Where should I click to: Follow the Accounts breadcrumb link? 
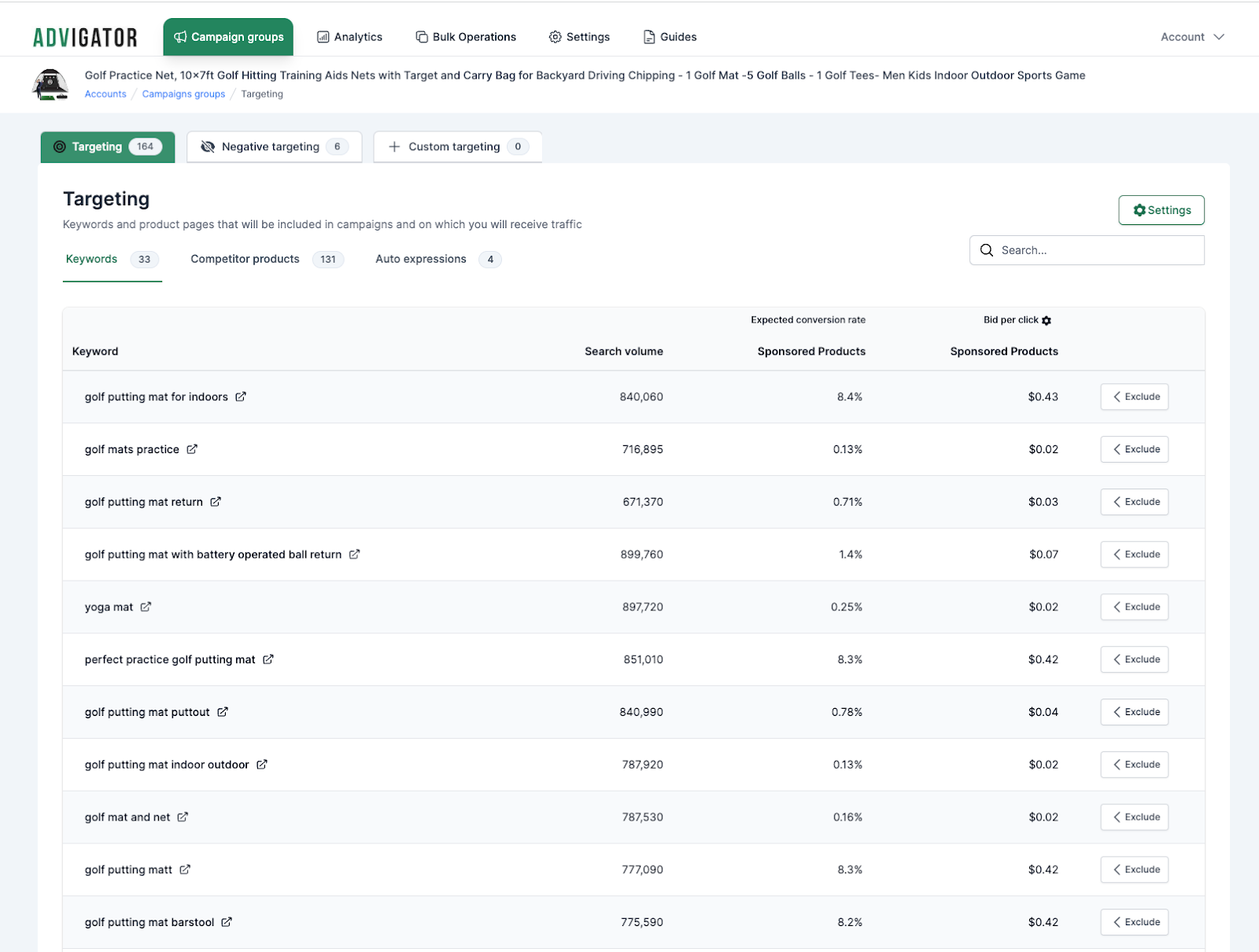105,94
